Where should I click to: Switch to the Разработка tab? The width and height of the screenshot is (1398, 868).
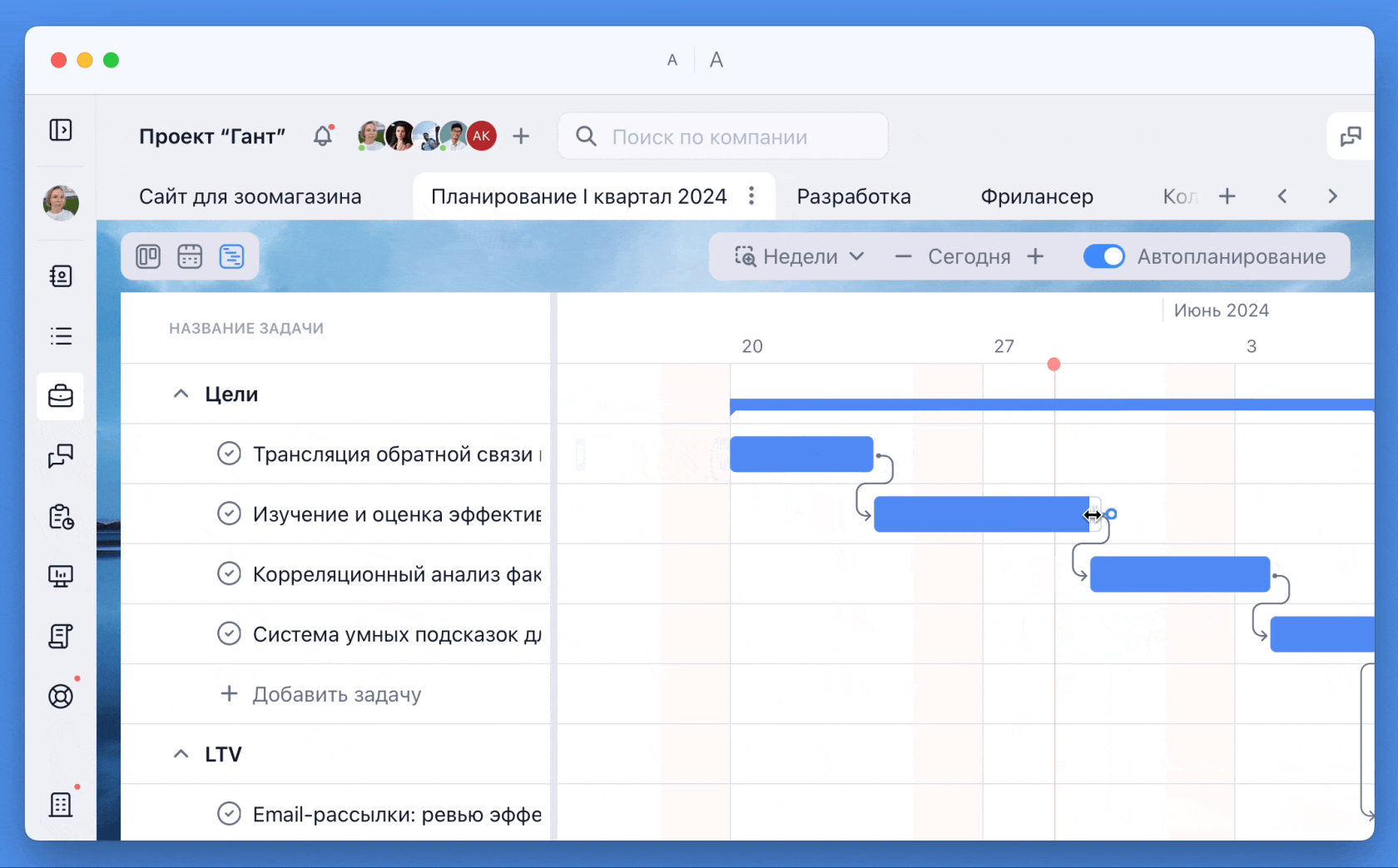coord(853,196)
